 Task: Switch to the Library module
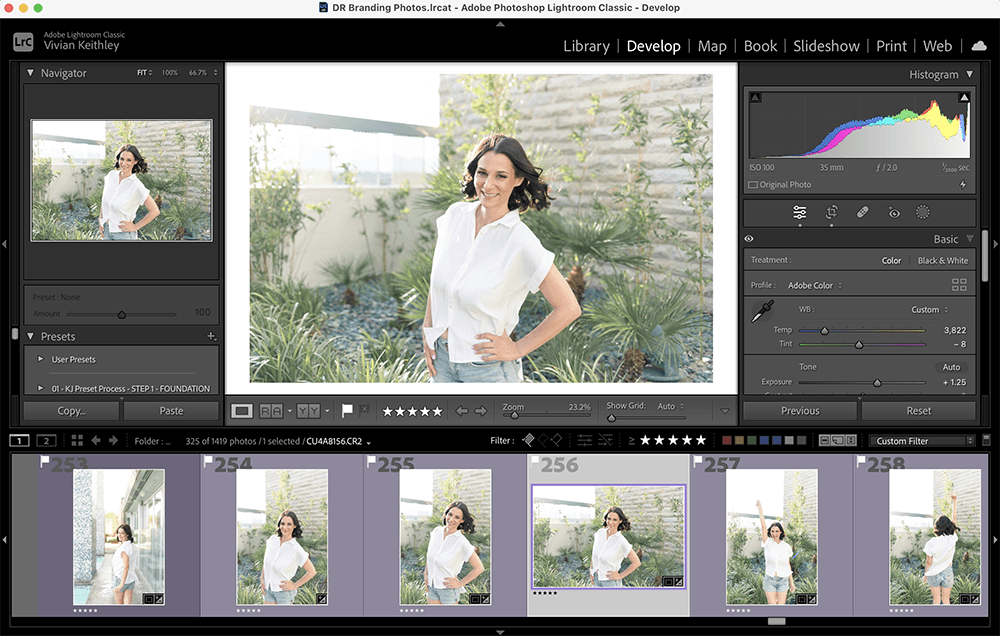click(586, 46)
